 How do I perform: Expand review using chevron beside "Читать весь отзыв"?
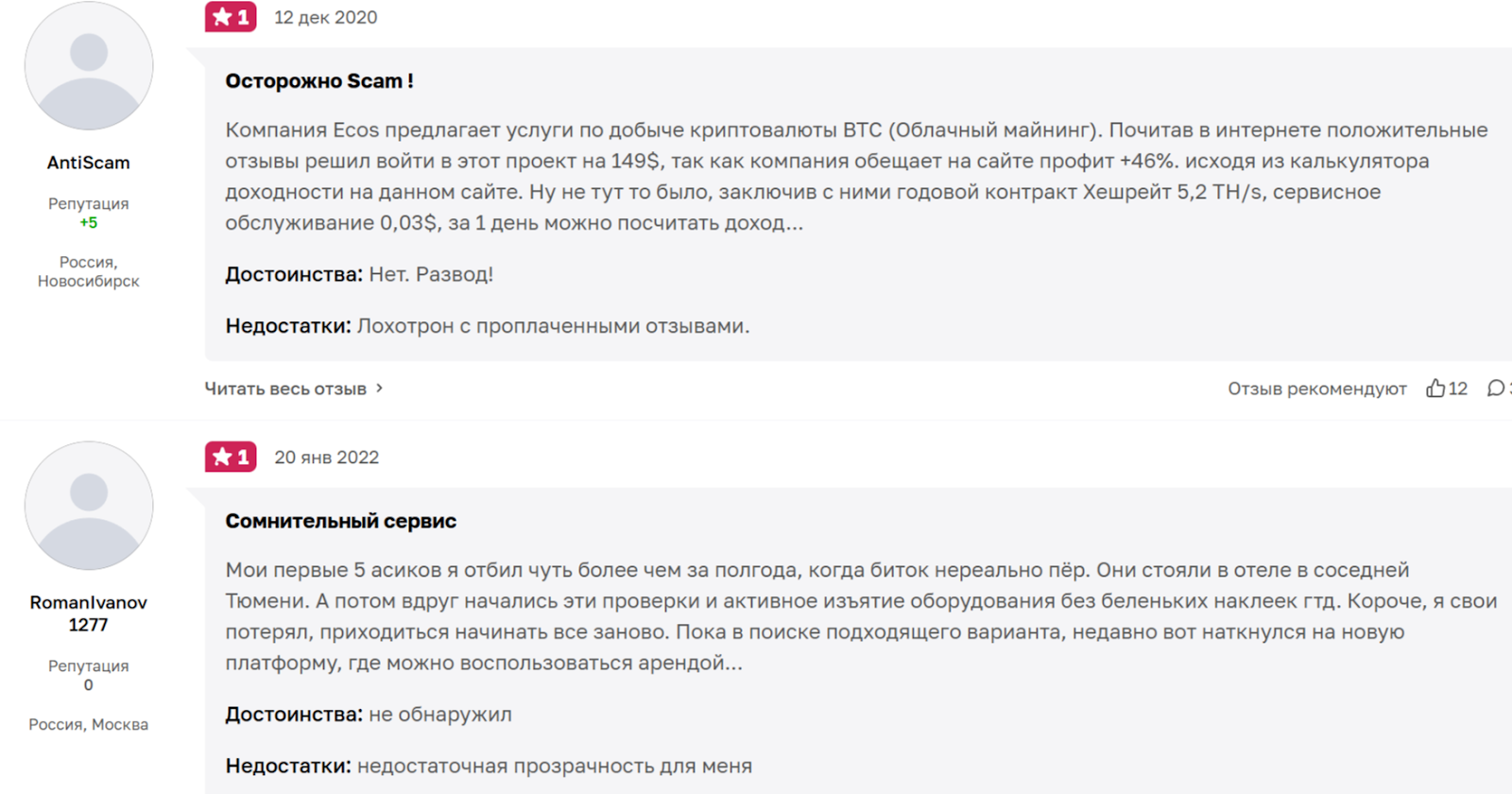pyautogui.click(x=380, y=388)
